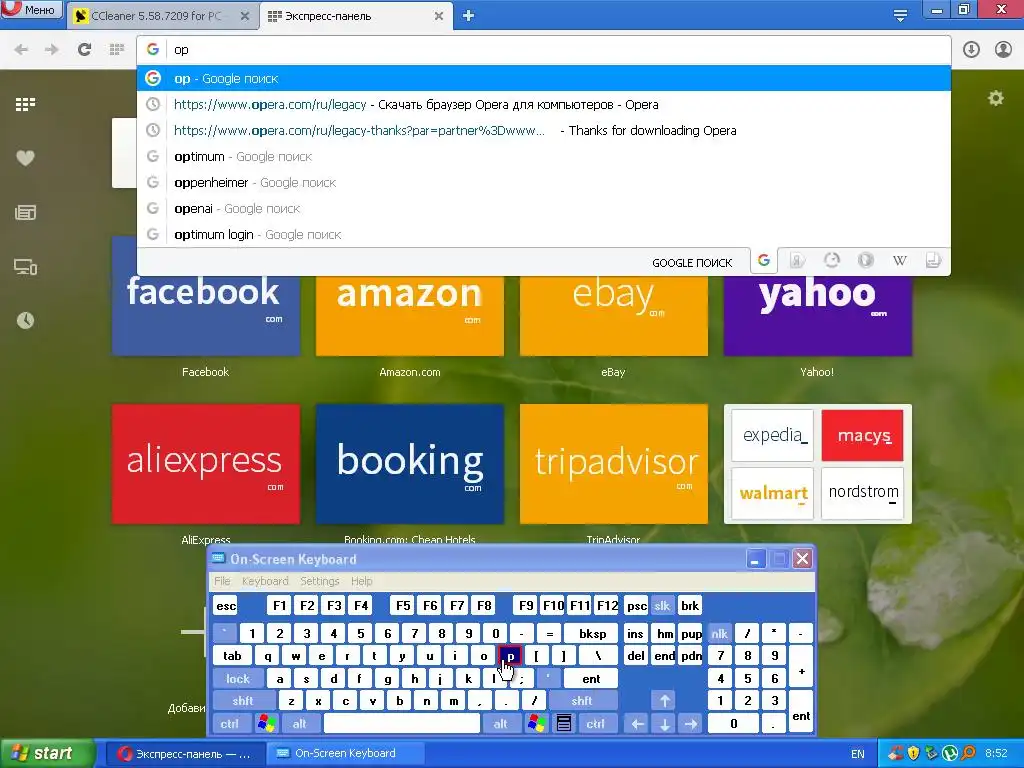Click the up arrow key on the keyboard
This screenshot has height=768, width=1024.
click(x=664, y=701)
